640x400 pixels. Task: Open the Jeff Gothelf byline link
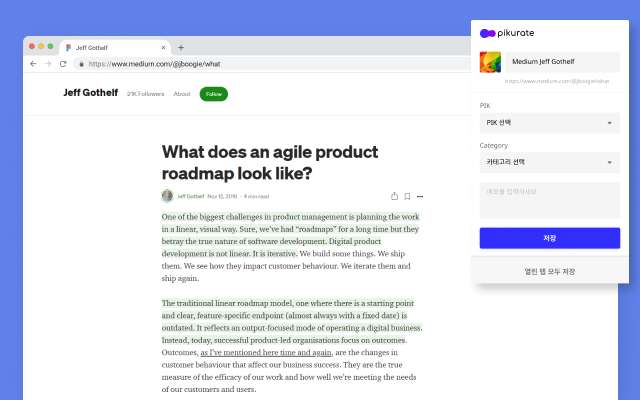coord(191,196)
